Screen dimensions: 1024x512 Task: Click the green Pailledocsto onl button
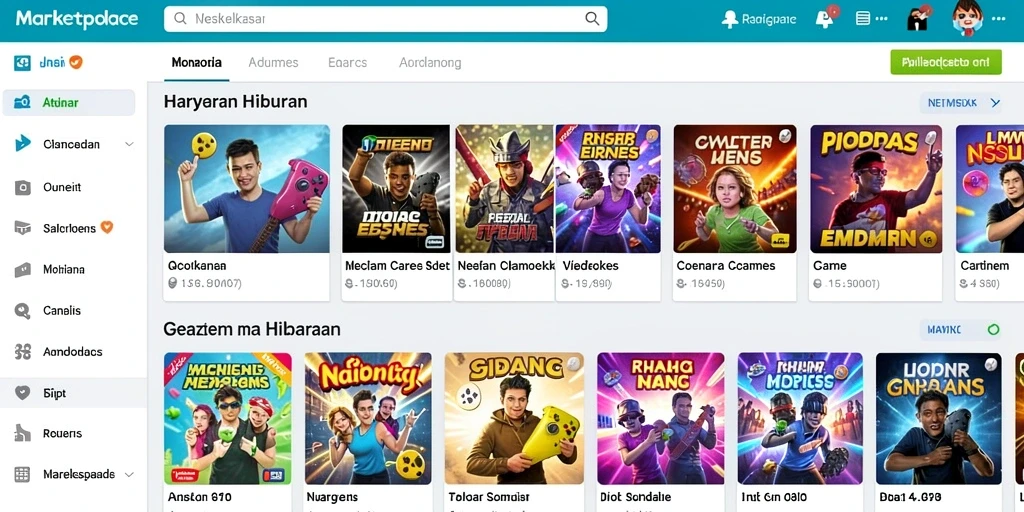click(x=946, y=63)
